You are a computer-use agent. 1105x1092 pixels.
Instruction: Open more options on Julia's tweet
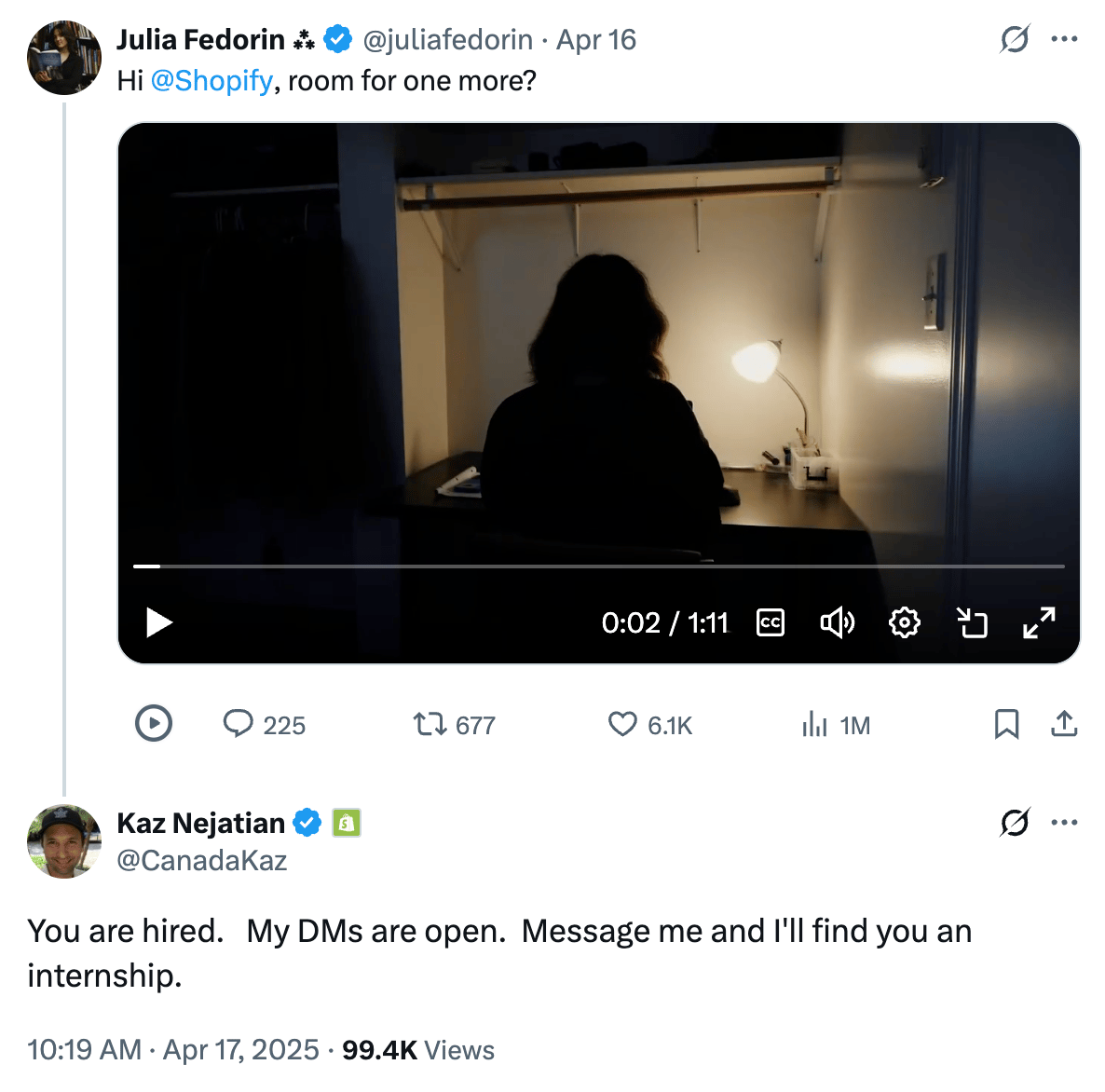coord(1064,39)
